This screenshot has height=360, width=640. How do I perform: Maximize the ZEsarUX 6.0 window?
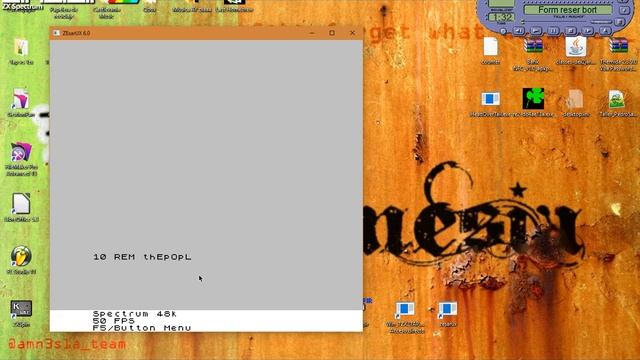coord(332,33)
